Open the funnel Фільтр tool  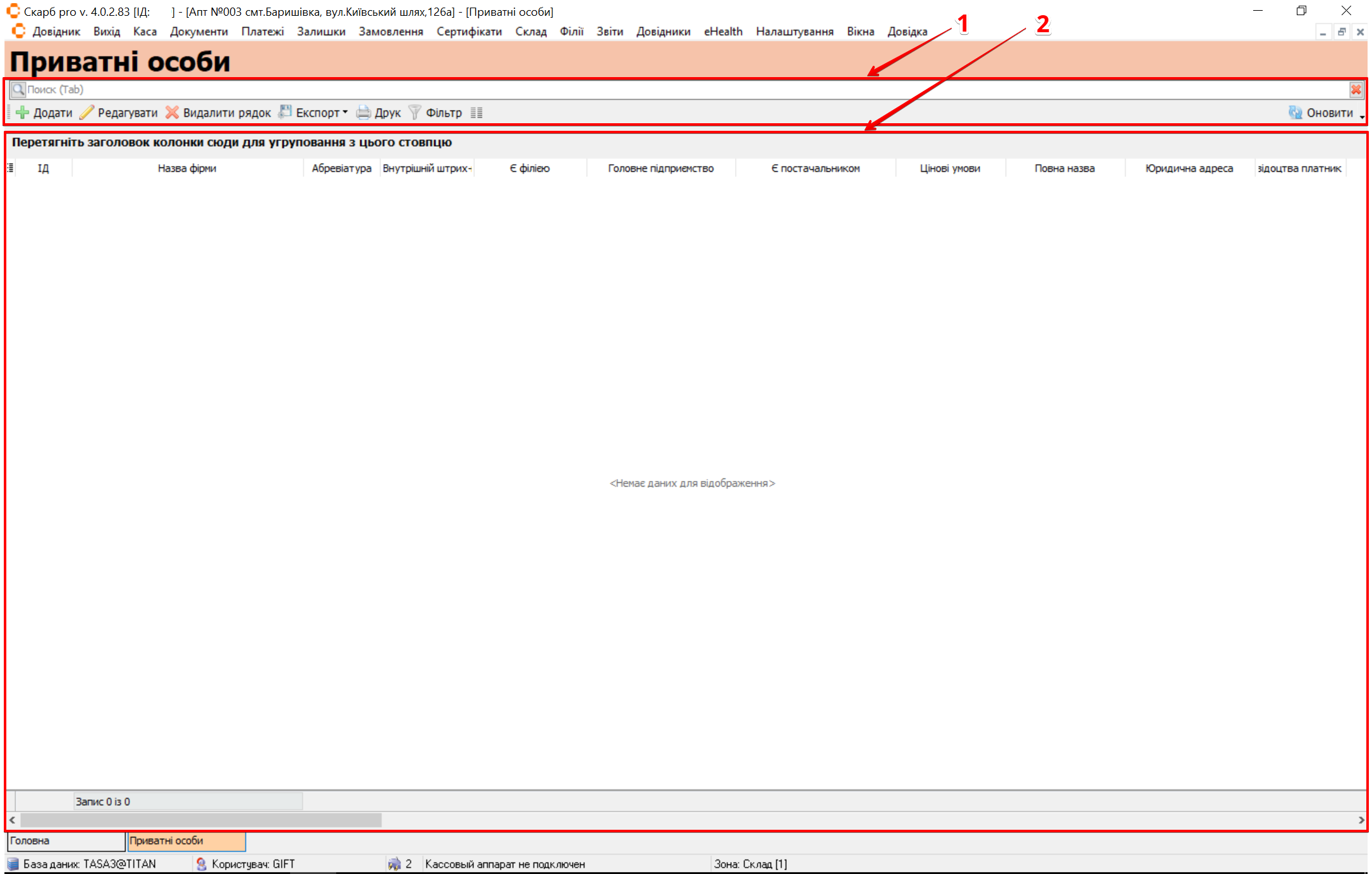(x=415, y=112)
